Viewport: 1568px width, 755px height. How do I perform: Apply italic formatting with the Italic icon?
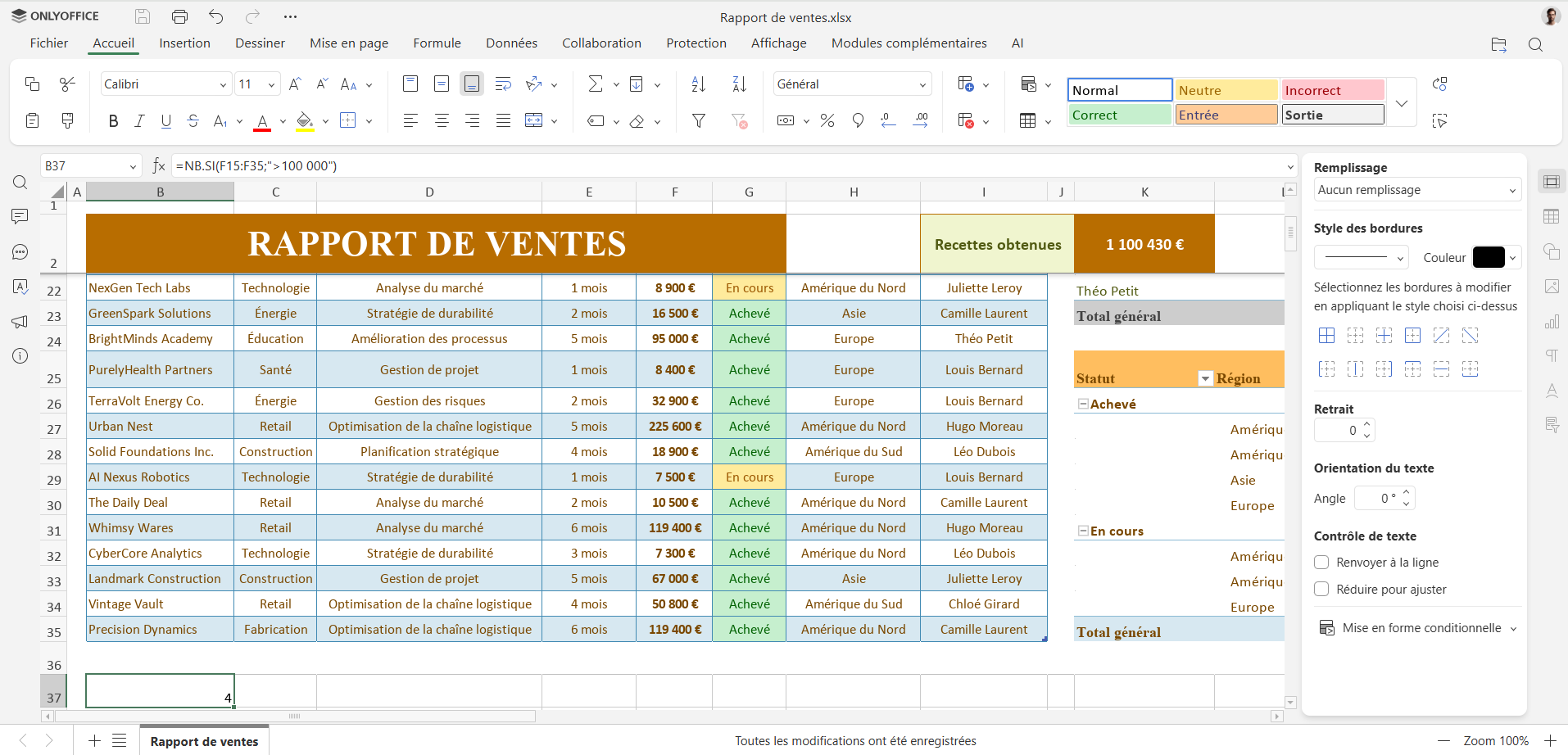click(x=139, y=121)
